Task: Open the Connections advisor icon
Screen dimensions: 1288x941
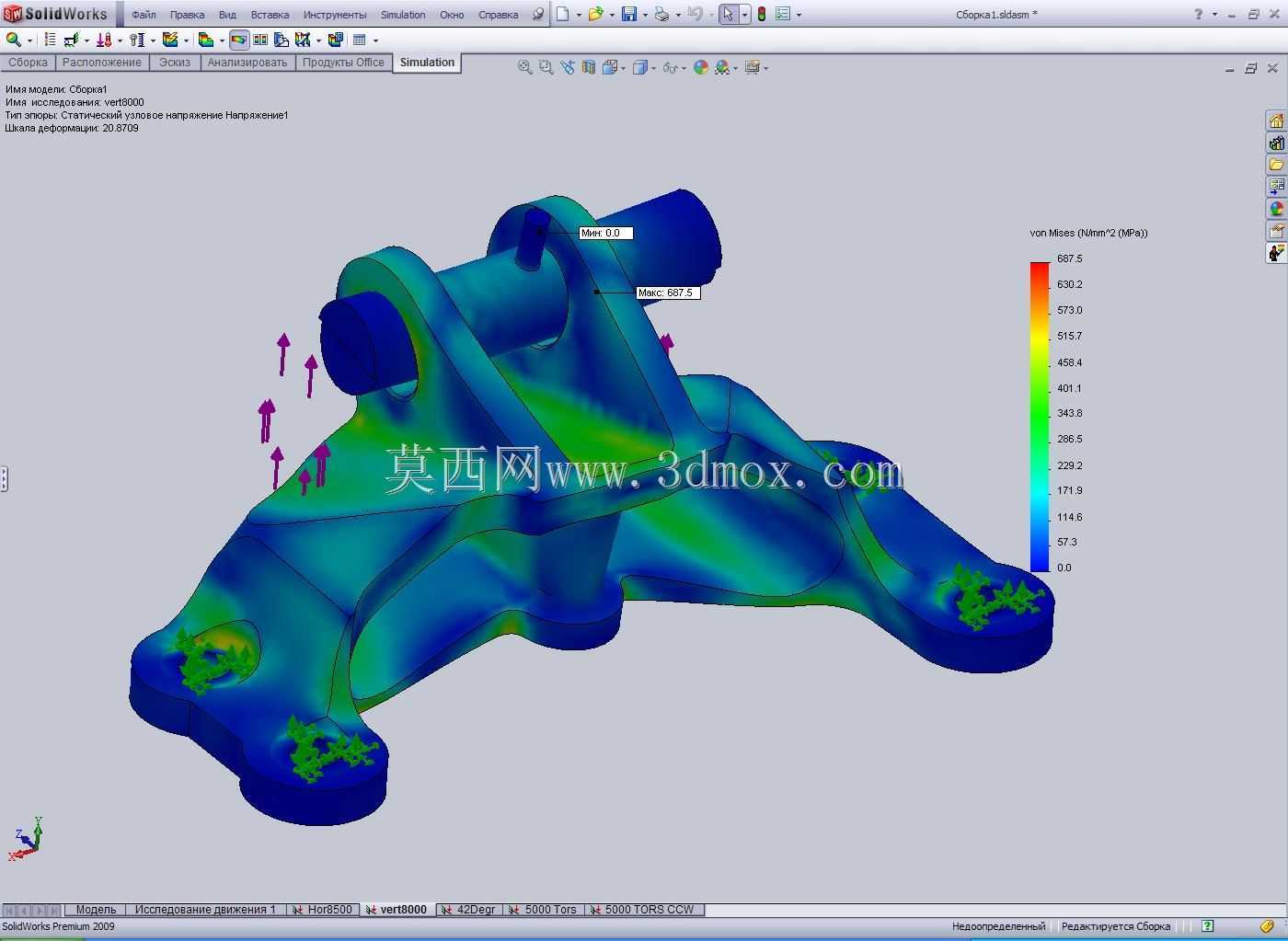Action: click(136, 40)
